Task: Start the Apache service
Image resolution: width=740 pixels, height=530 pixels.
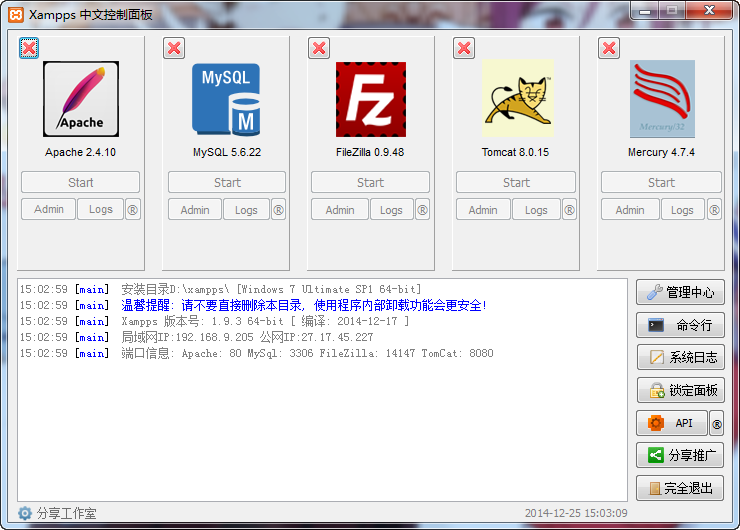Action: point(80,182)
